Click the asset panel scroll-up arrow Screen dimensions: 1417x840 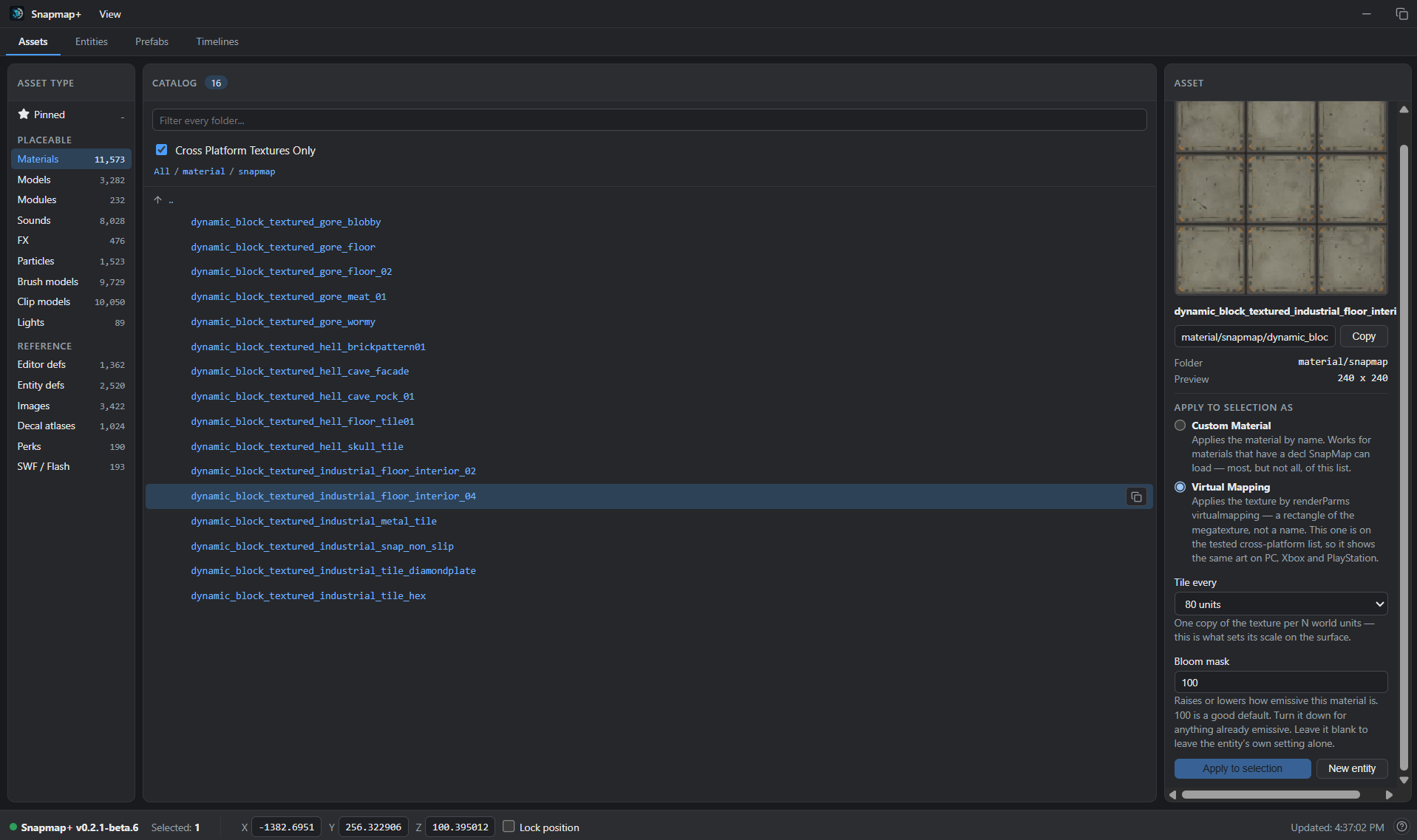click(1404, 109)
